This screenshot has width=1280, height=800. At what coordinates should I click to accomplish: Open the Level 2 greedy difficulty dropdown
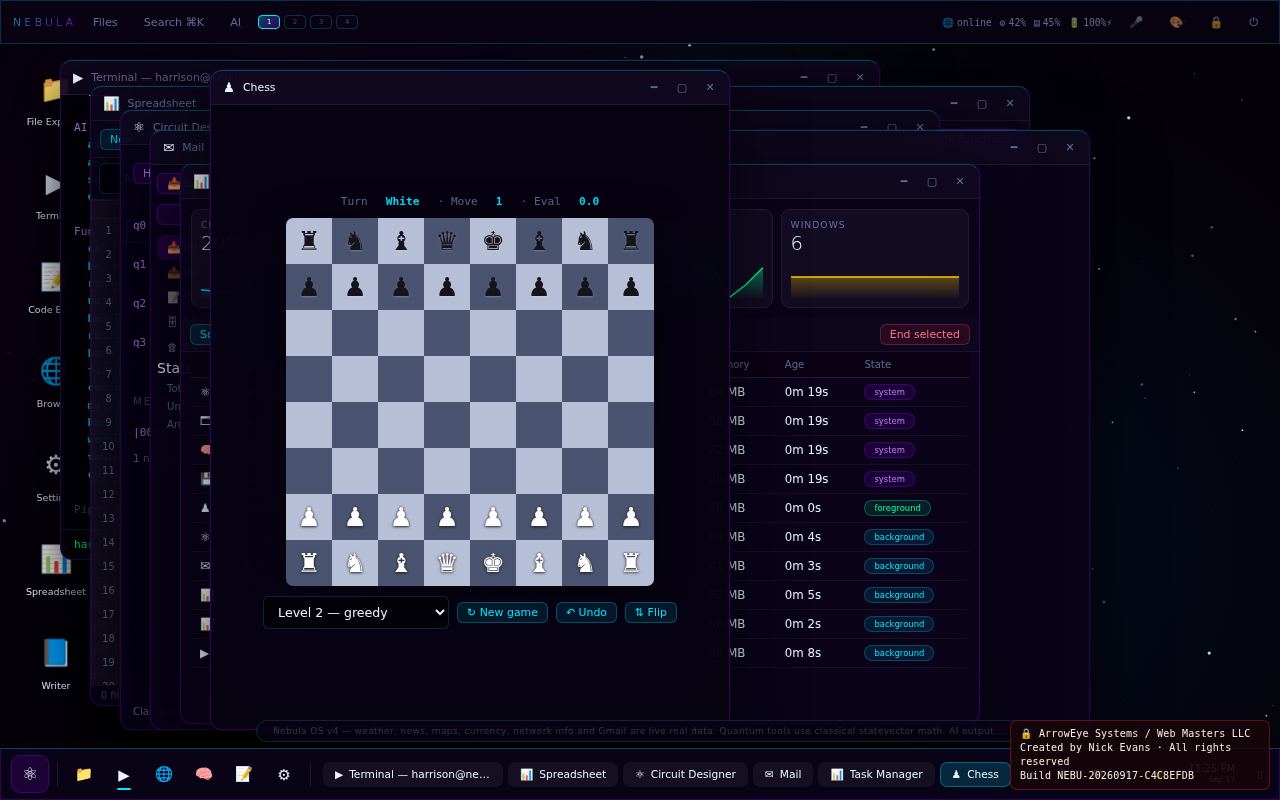point(356,612)
